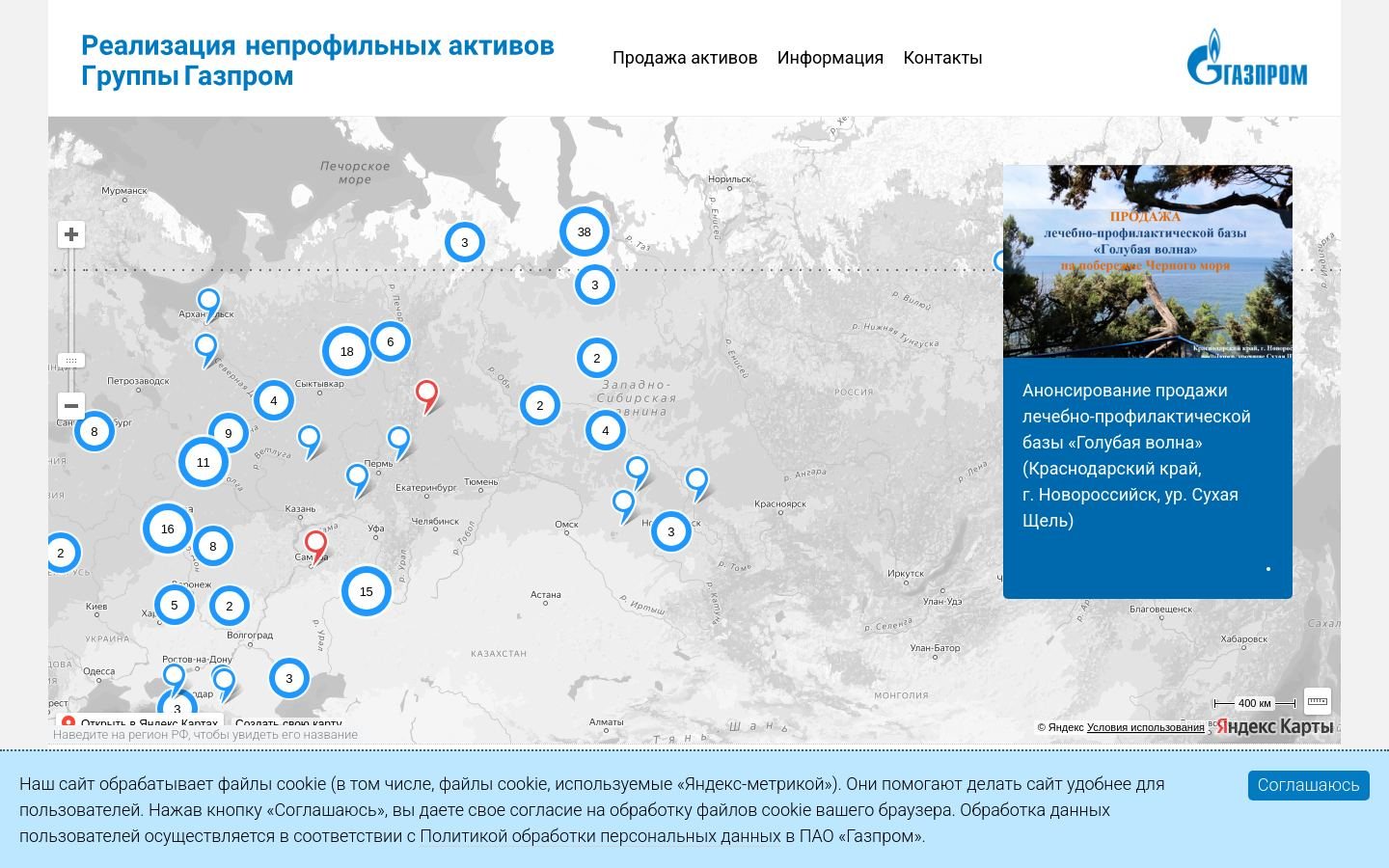
Task: Click Открыть в Яндекс Картах button
Action: click(141, 722)
